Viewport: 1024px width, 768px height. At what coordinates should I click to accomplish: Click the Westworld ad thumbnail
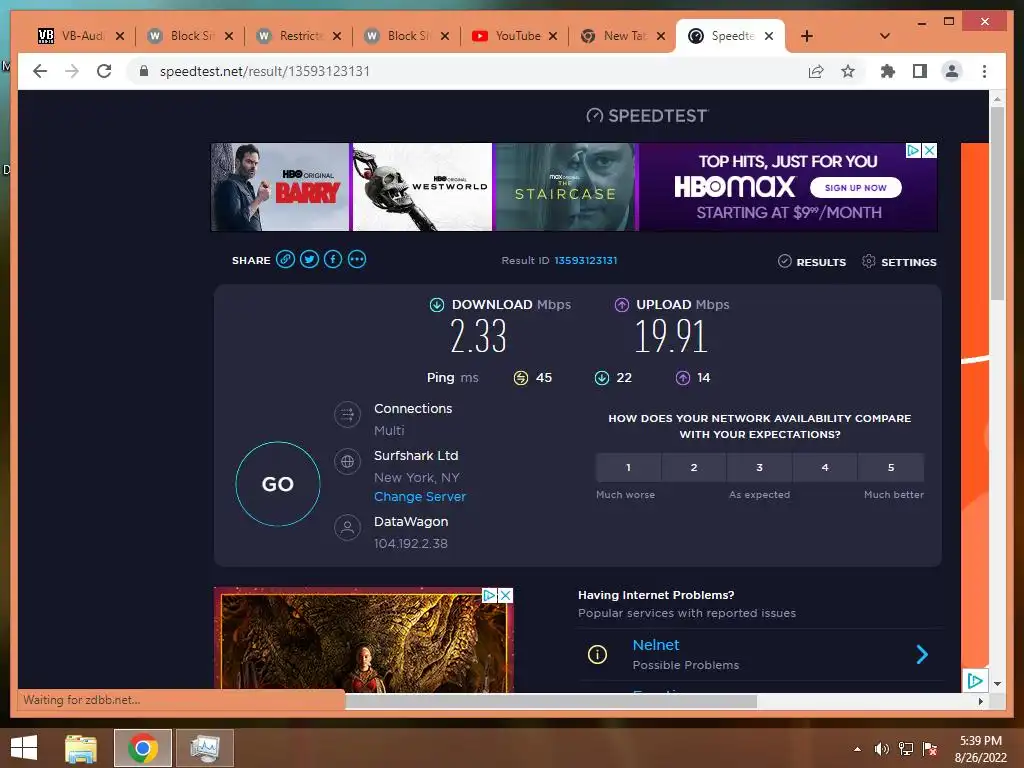coord(423,187)
